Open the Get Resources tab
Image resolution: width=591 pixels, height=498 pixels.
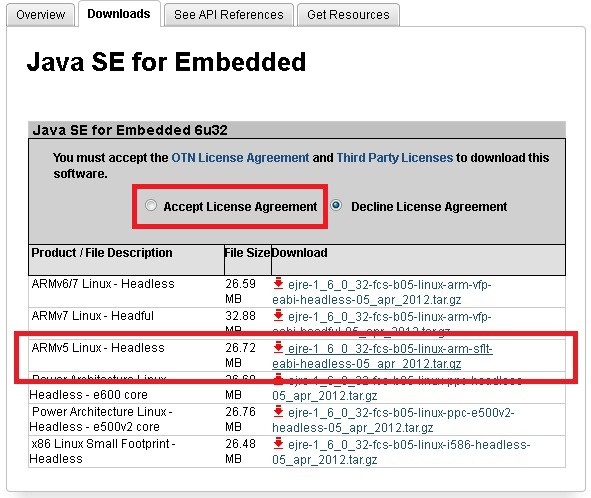pos(348,15)
